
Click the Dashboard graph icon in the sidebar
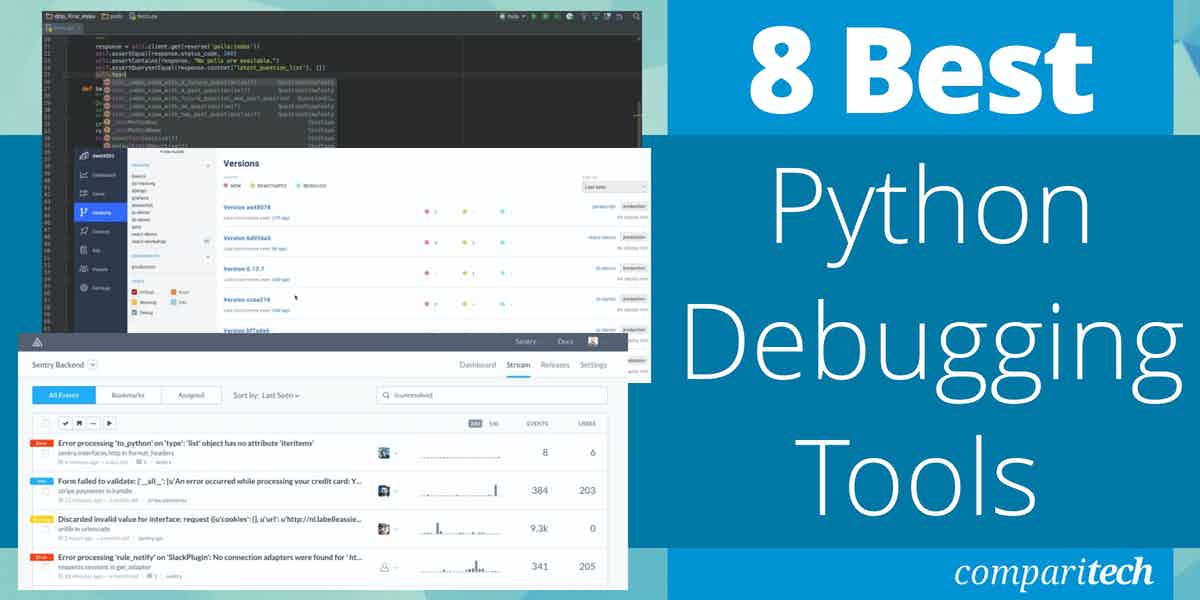[x=83, y=172]
